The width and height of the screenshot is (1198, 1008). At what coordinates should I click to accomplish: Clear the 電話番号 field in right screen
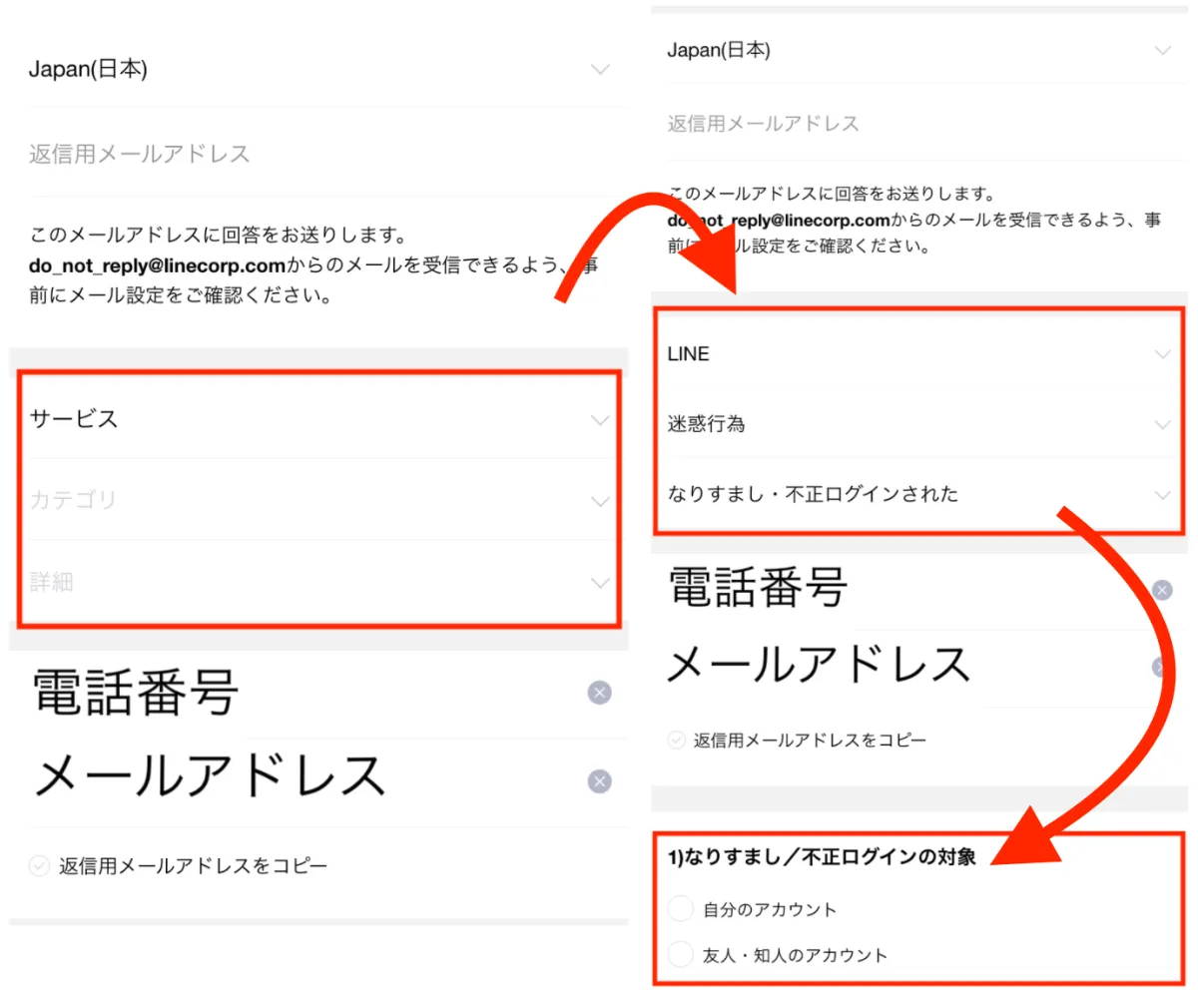coord(1162,590)
